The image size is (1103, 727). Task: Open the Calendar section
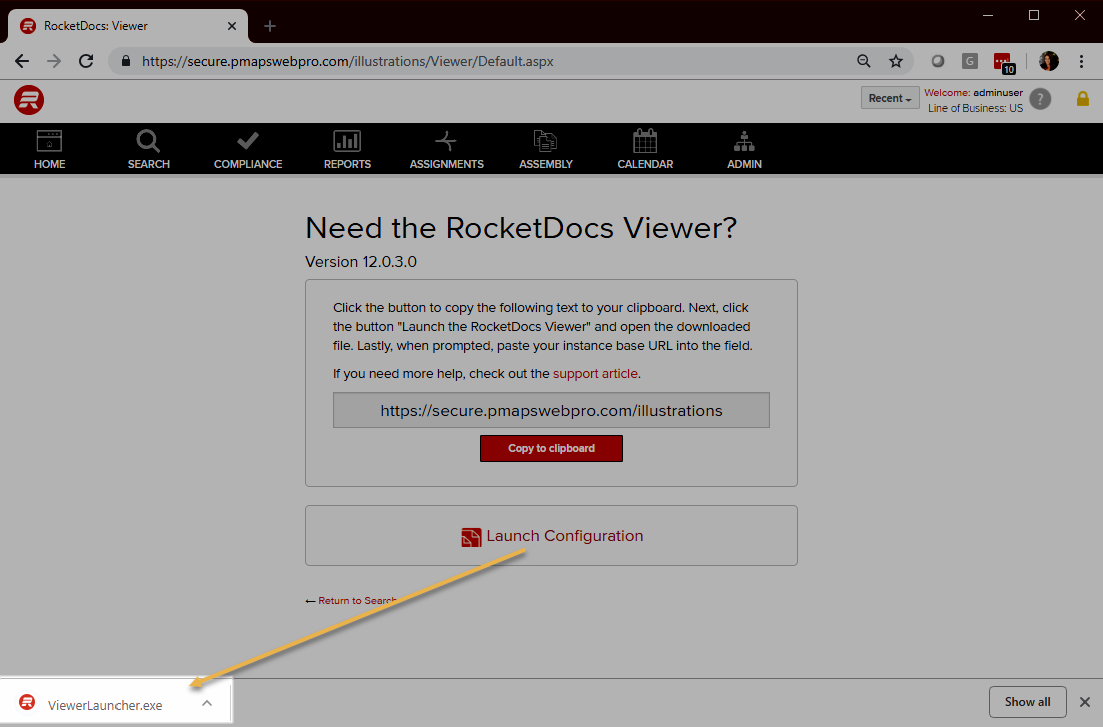645,149
